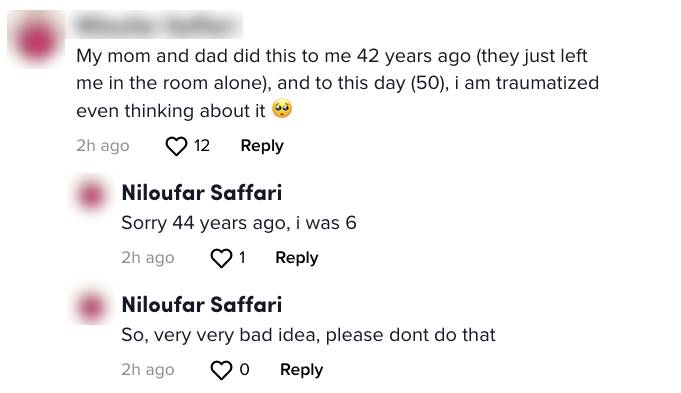This screenshot has height=393, width=681.
Task: Like the comment with 12 likes
Action: click(x=176, y=146)
